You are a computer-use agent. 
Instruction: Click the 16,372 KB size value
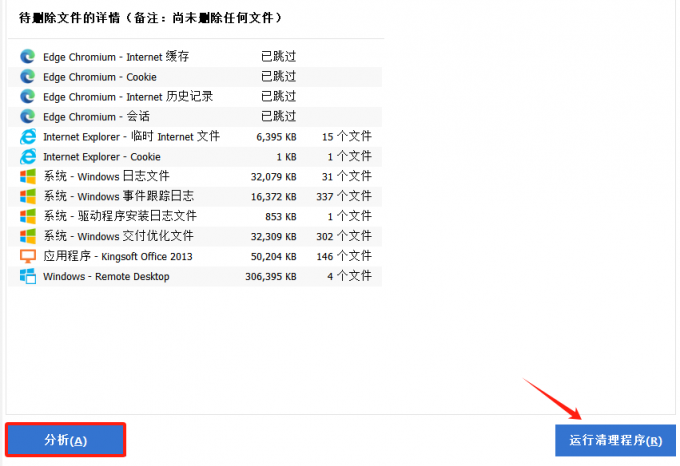pyautogui.click(x=274, y=197)
